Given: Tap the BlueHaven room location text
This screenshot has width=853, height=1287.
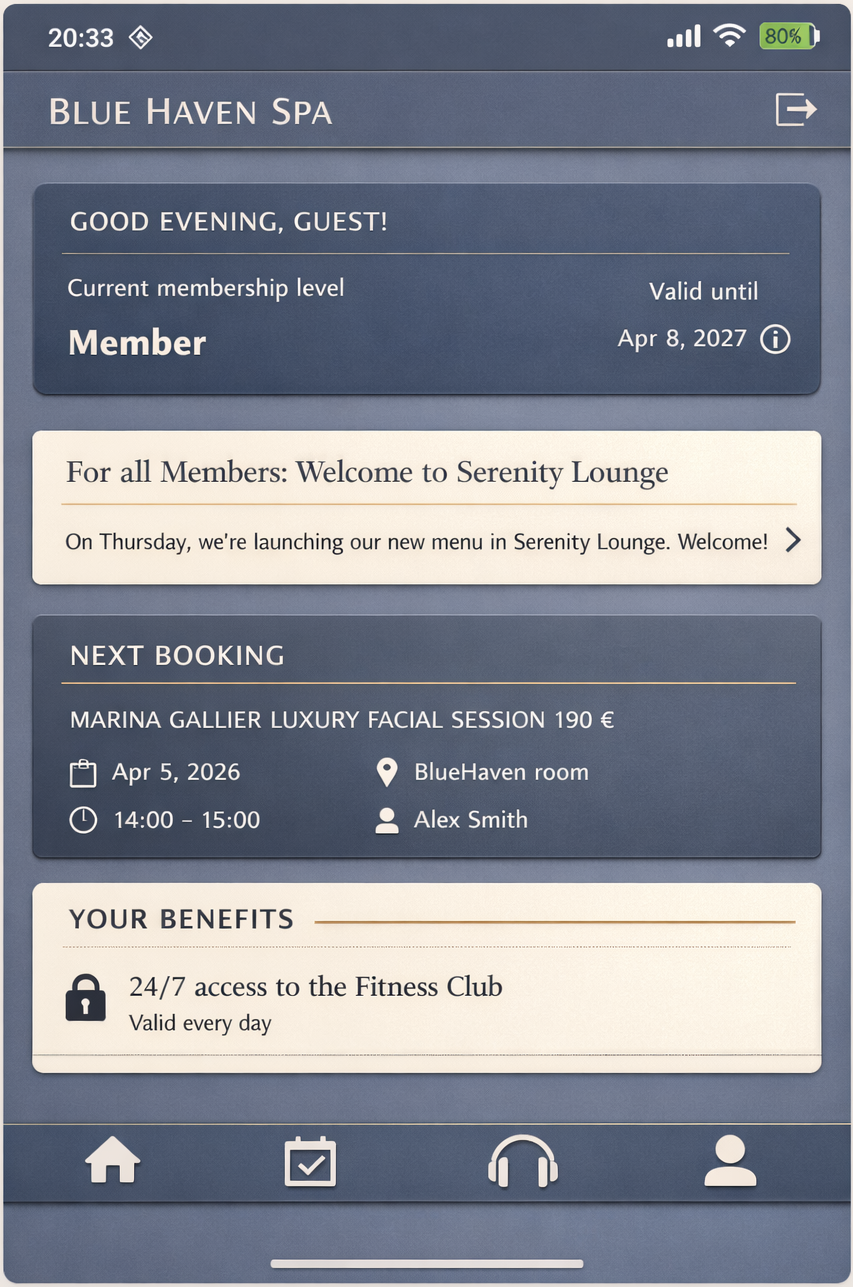Looking at the screenshot, I should [x=501, y=772].
